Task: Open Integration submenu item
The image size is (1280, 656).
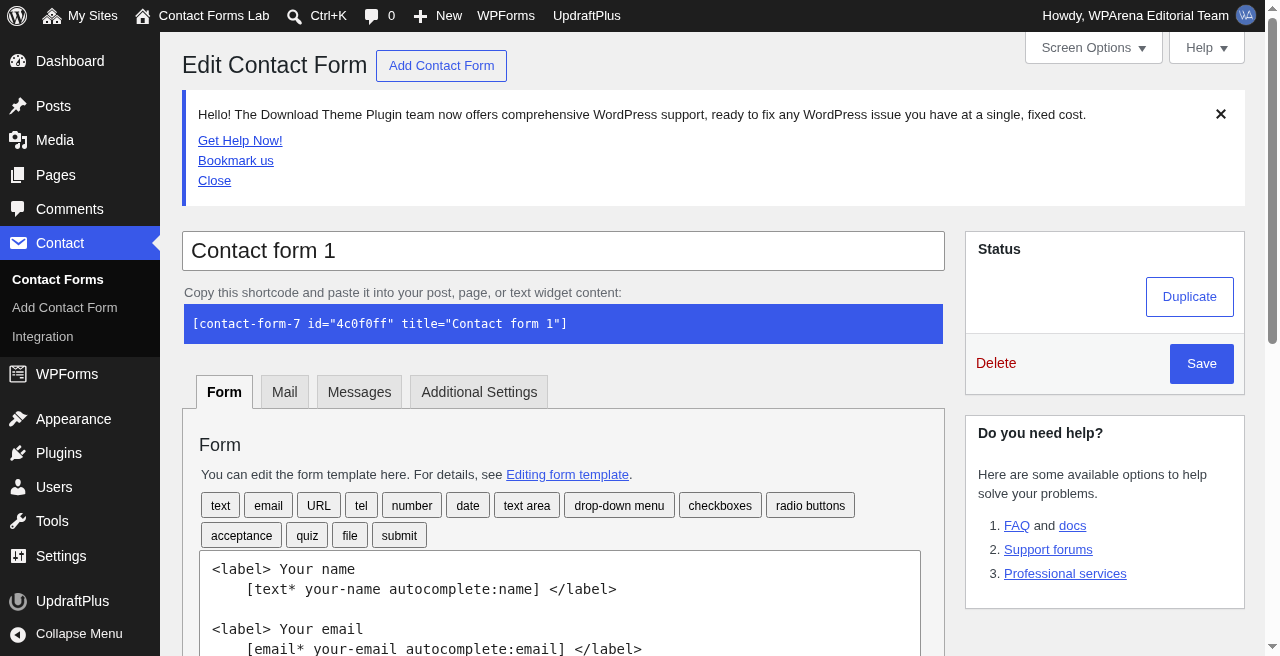Action: click(43, 337)
